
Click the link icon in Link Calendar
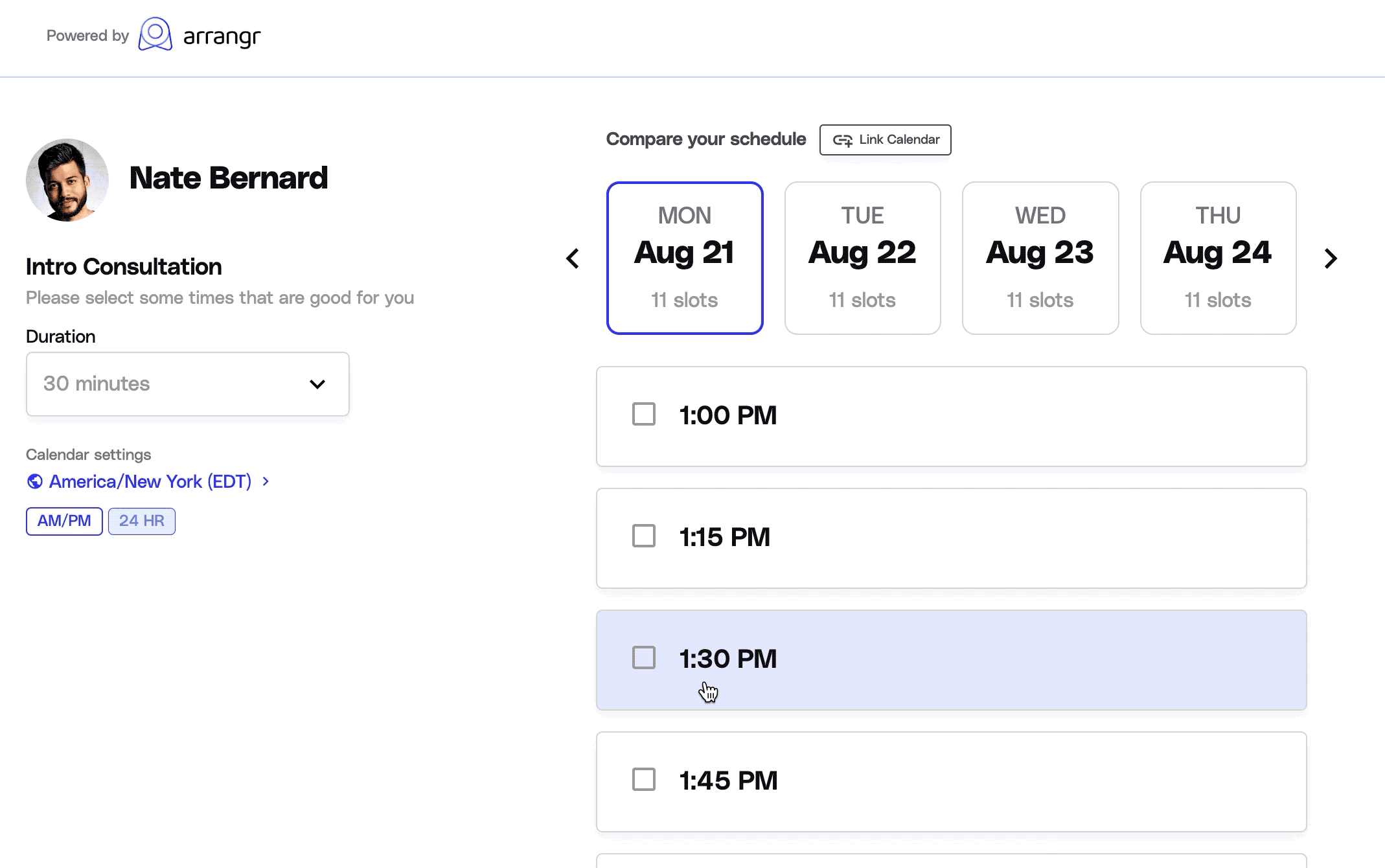click(x=842, y=140)
